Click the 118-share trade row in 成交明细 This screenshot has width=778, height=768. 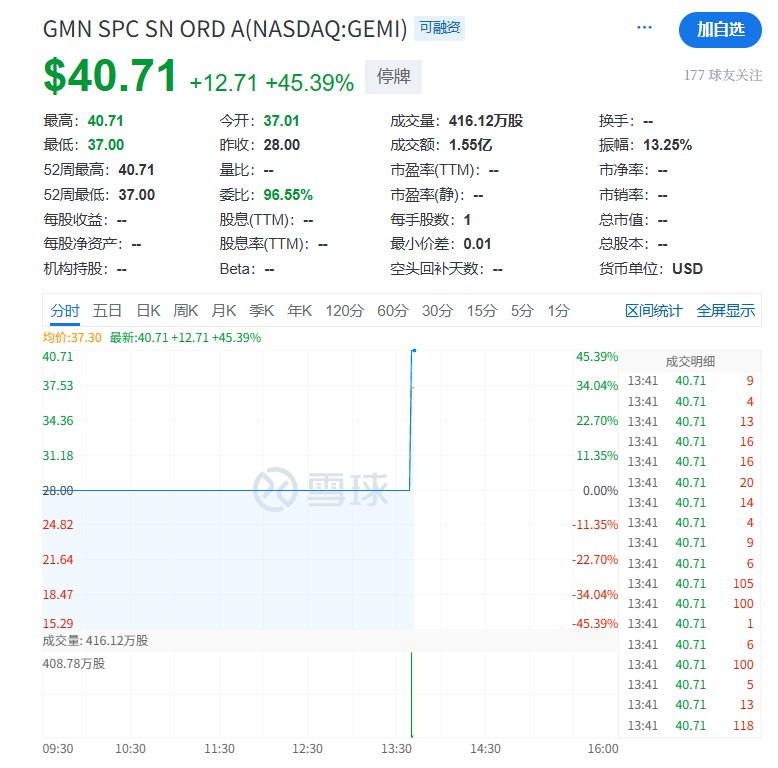(690, 726)
